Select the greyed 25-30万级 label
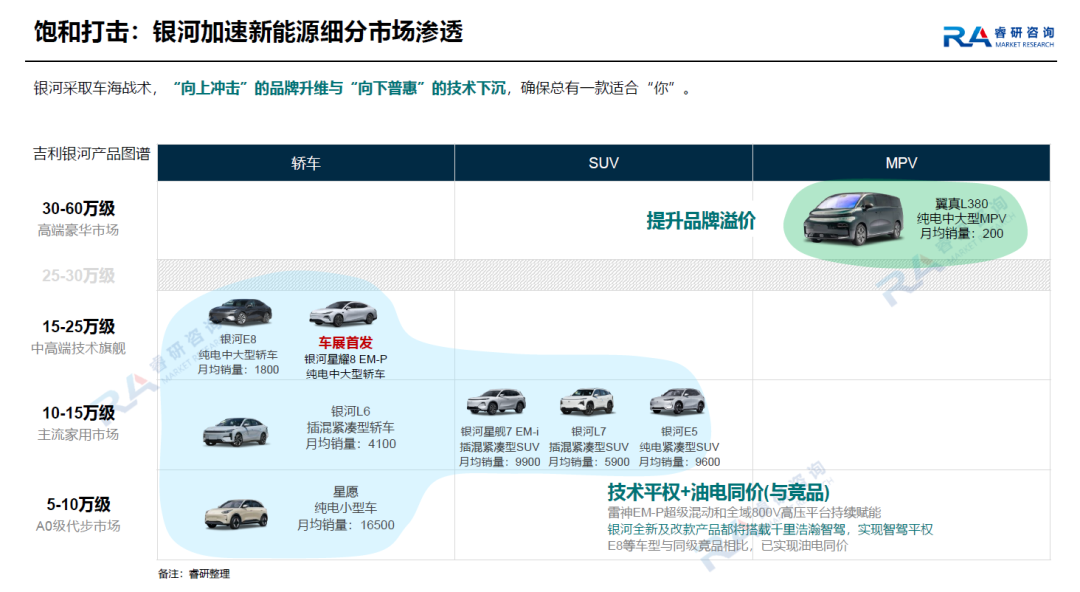This screenshot has width=1080, height=592. 79,276
